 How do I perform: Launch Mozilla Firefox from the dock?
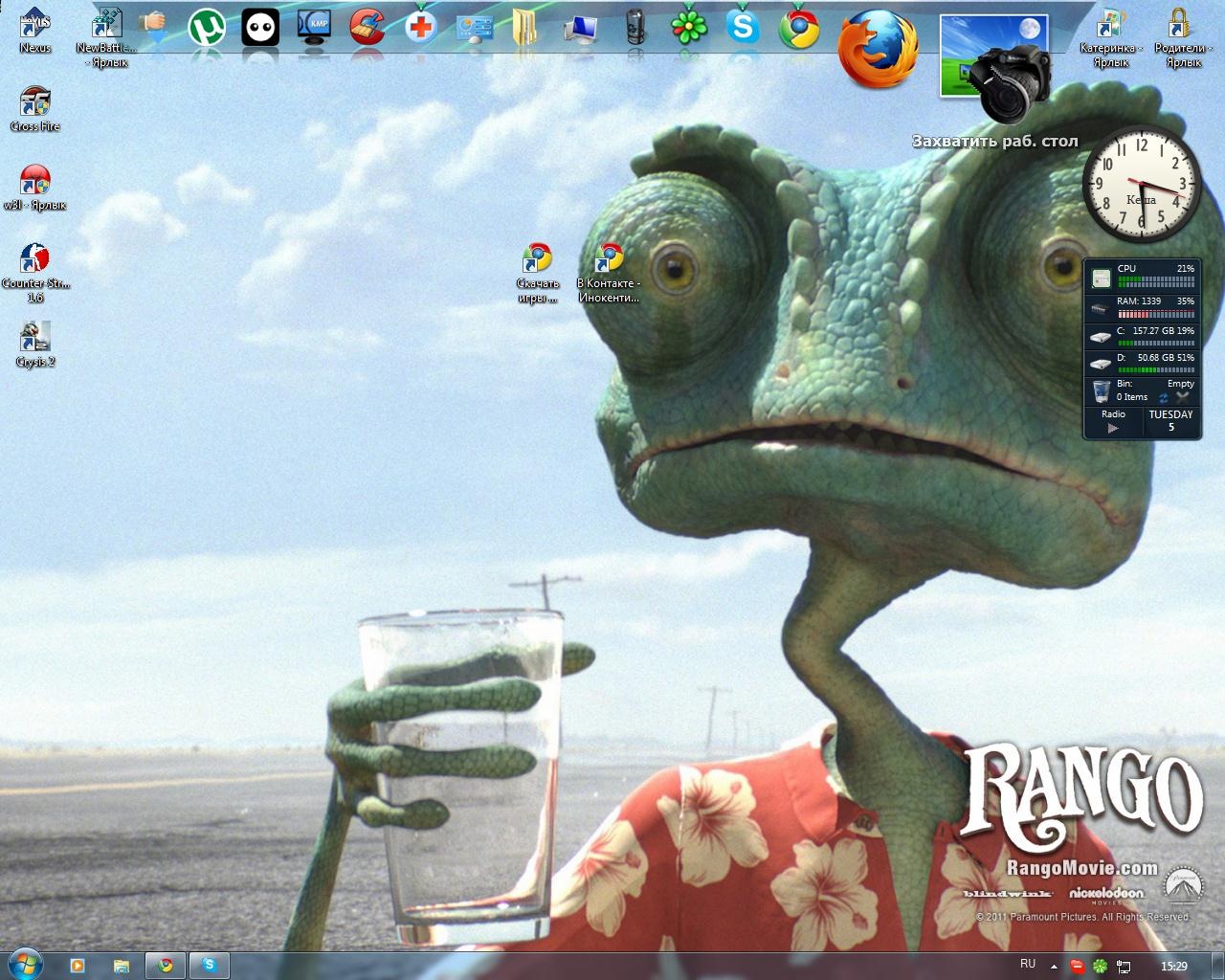click(877, 48)
